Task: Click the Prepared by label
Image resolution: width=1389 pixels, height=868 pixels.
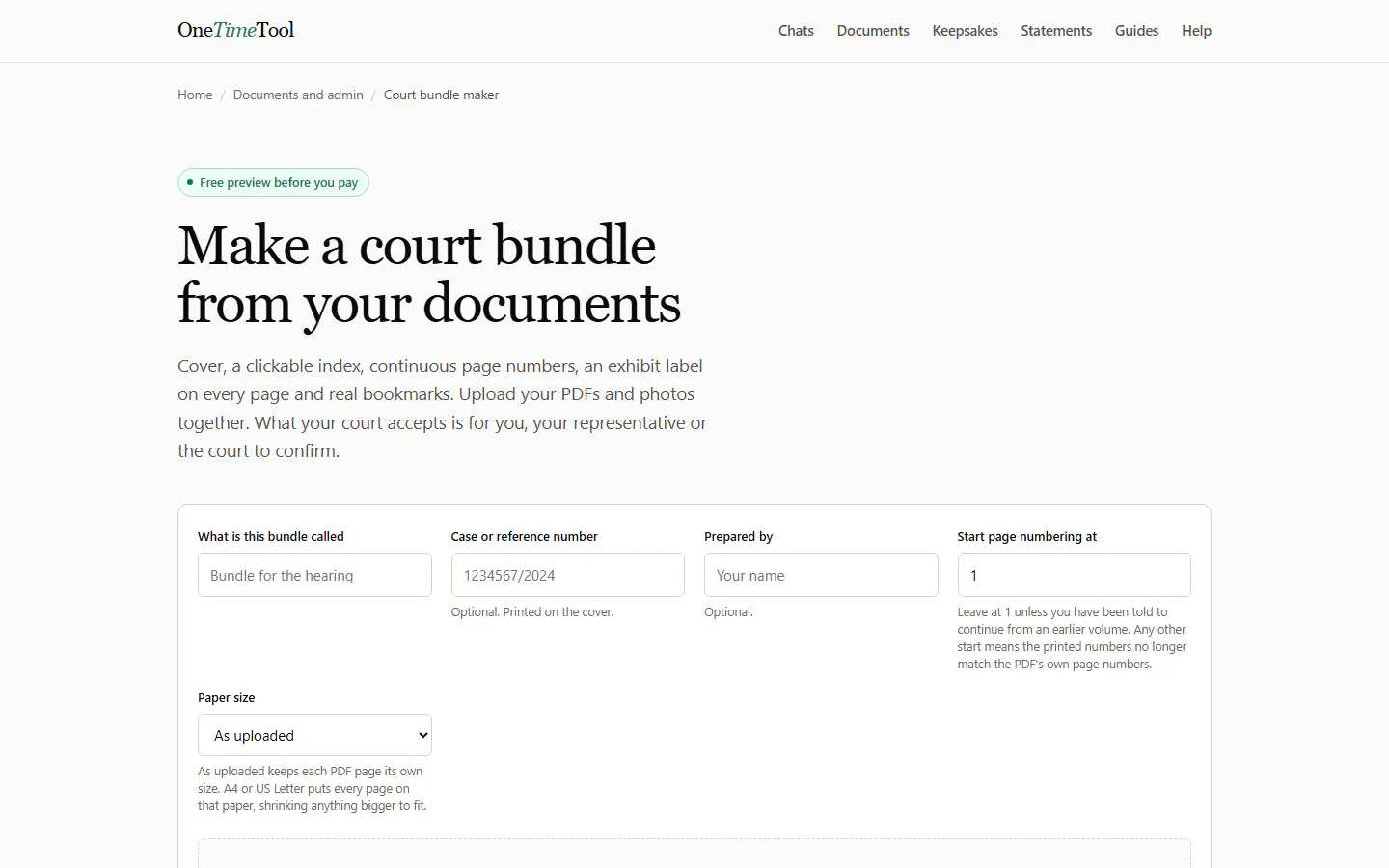Action: tap(739, 536)
